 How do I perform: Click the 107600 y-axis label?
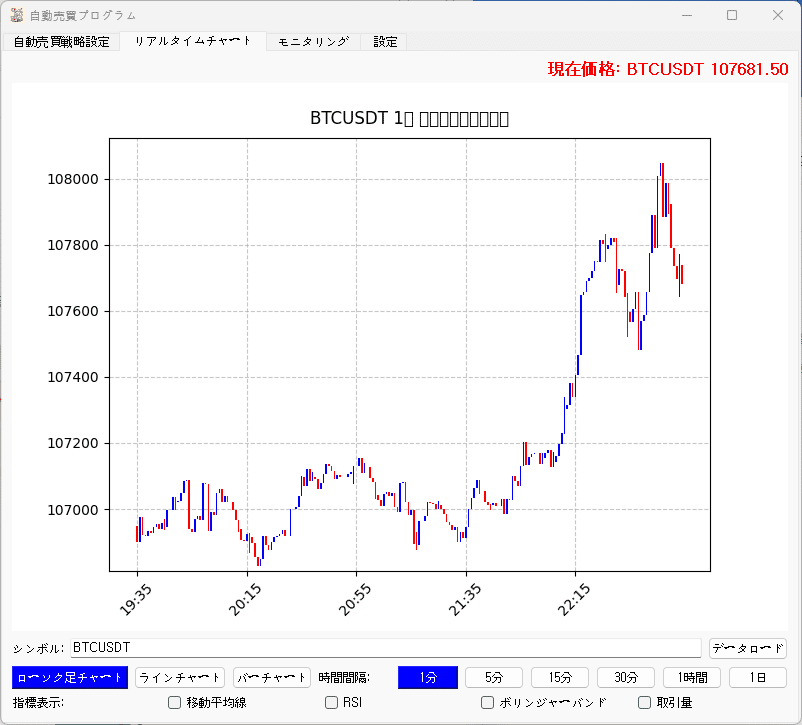click(x=73, y=312)
